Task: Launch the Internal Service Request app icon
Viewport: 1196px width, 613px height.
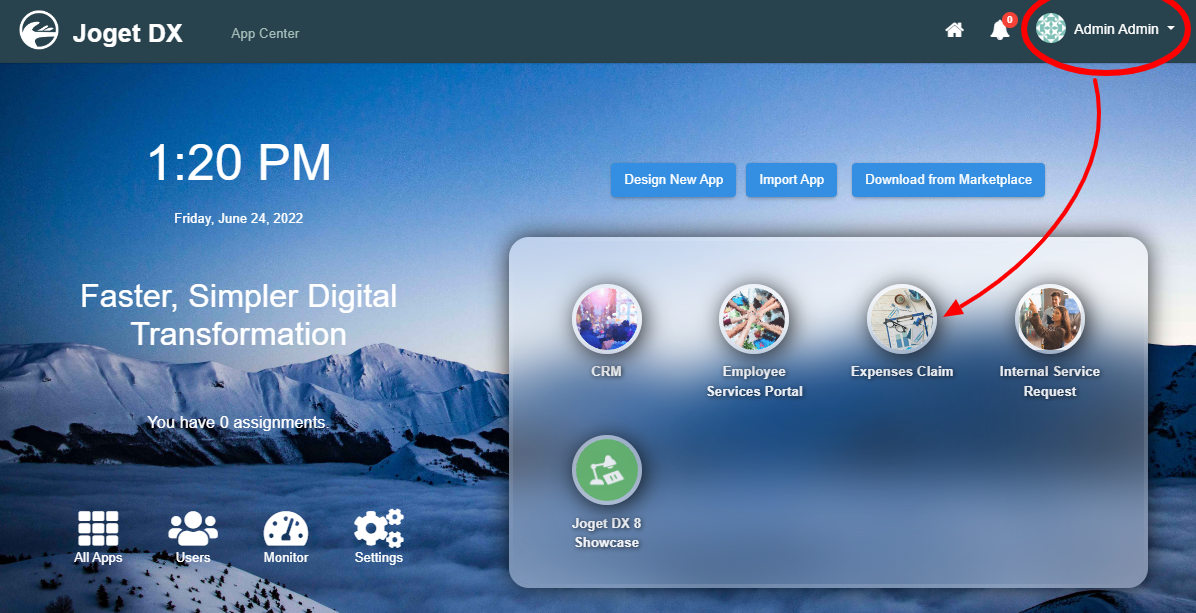Action: 1050,319
